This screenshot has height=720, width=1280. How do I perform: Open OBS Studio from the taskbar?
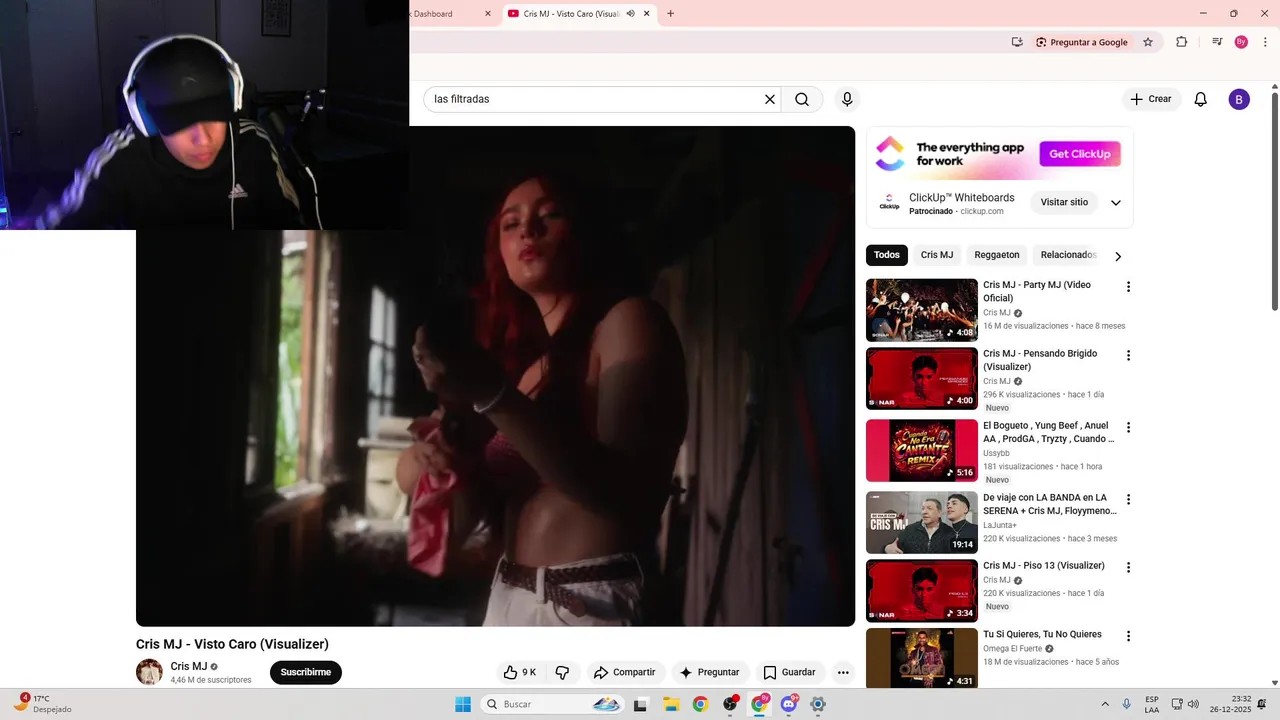(x=730, y=704)
